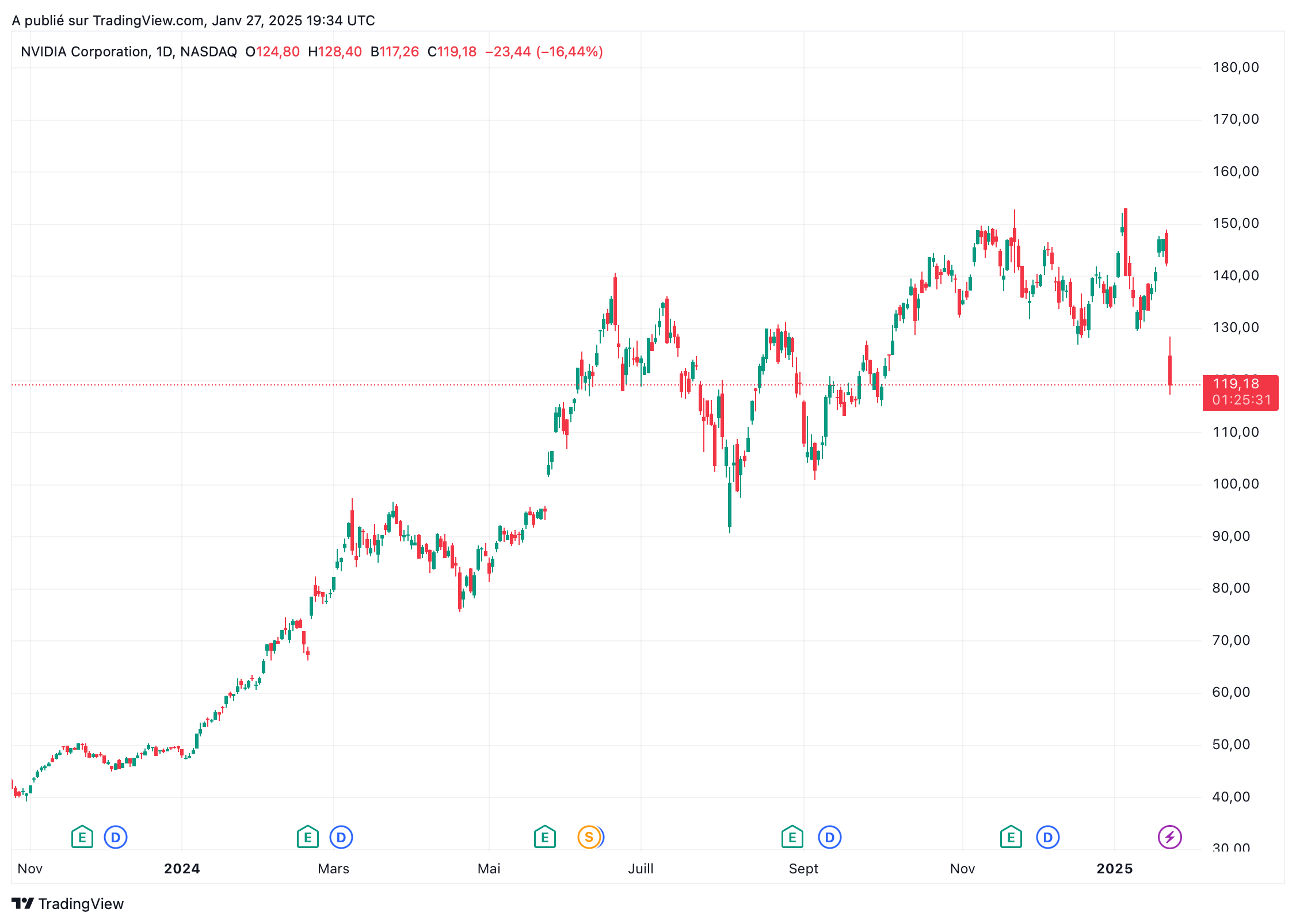Click the Mars label on time axis

pos(334,869)
